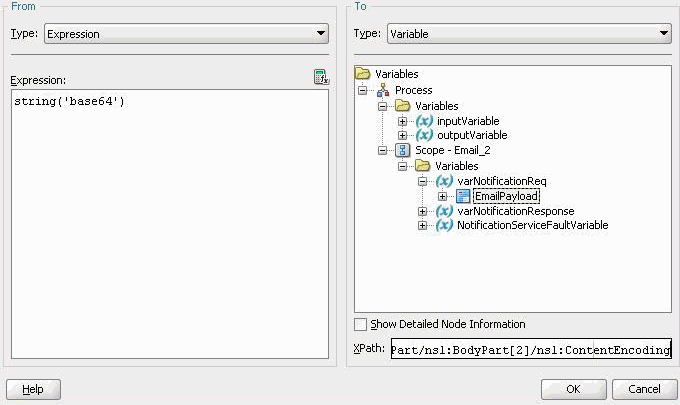
Task: Click the OK button
Action: click(x=573, y=389)
